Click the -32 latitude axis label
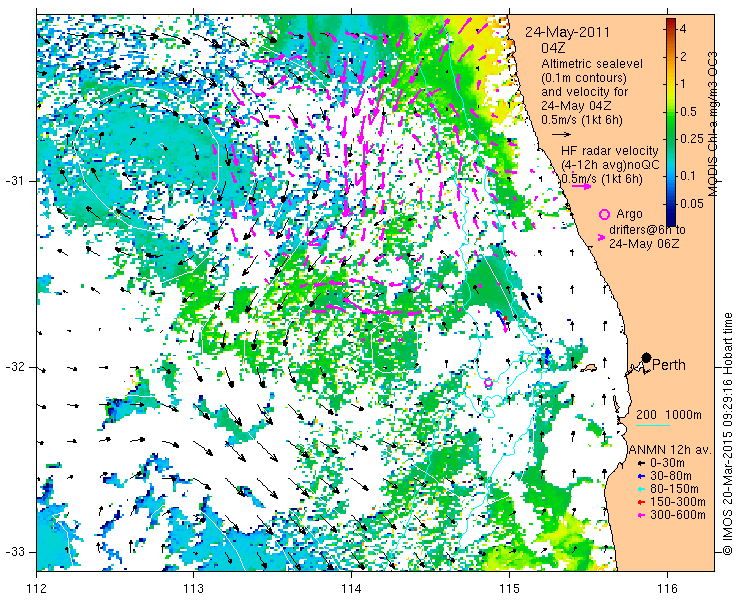This screenshot has height=600, width=740. click(x=18, y=367)
